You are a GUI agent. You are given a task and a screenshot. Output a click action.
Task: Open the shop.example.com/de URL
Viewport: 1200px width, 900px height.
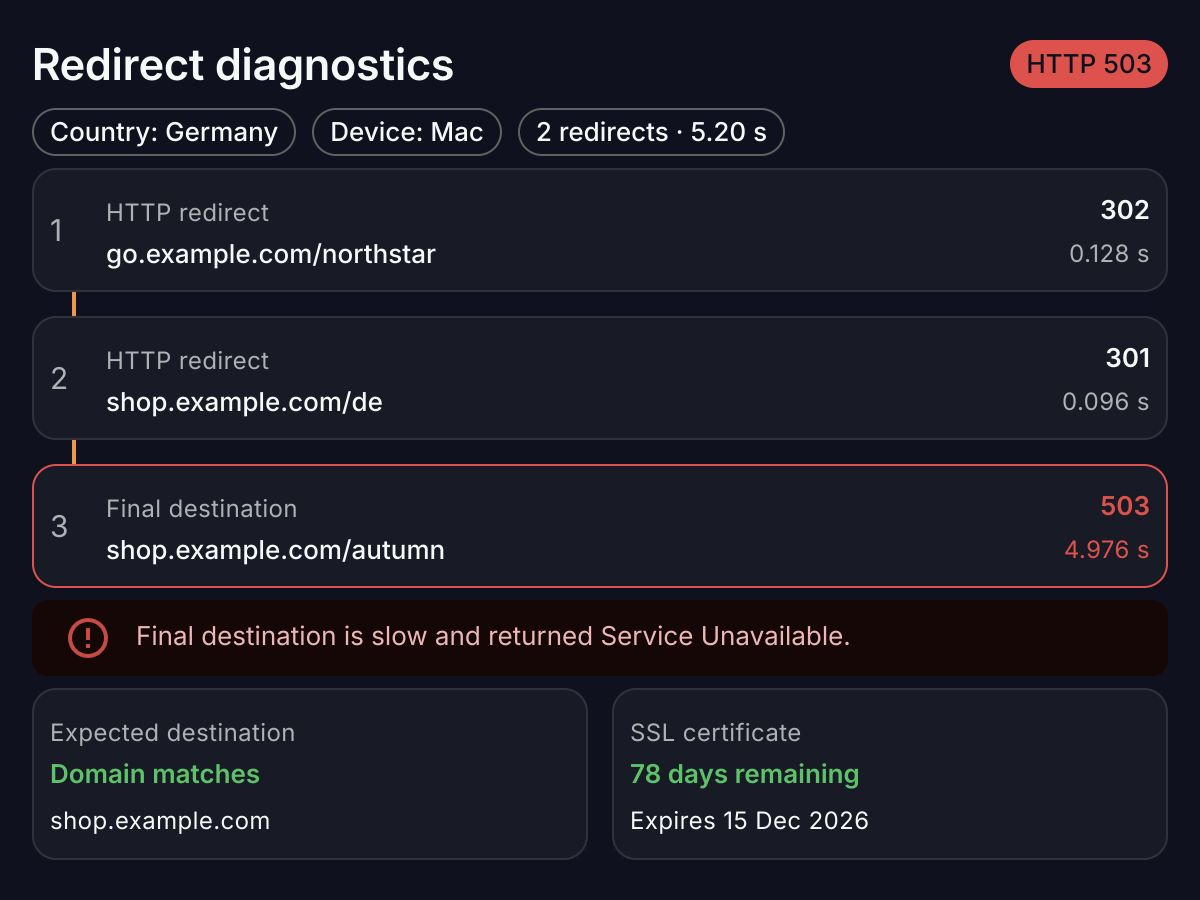pos(244,402)
